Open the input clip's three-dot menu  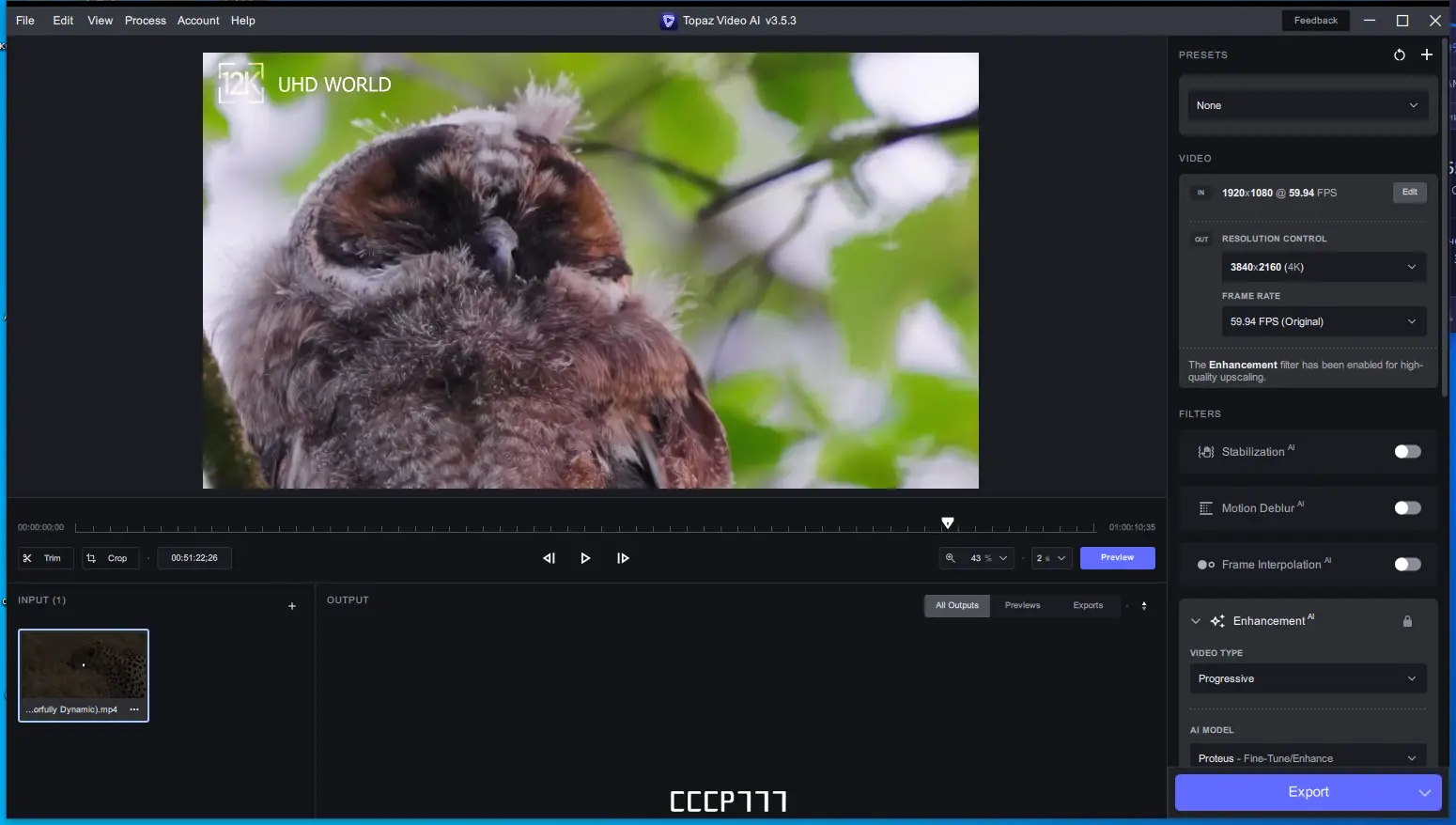[134, 709]
